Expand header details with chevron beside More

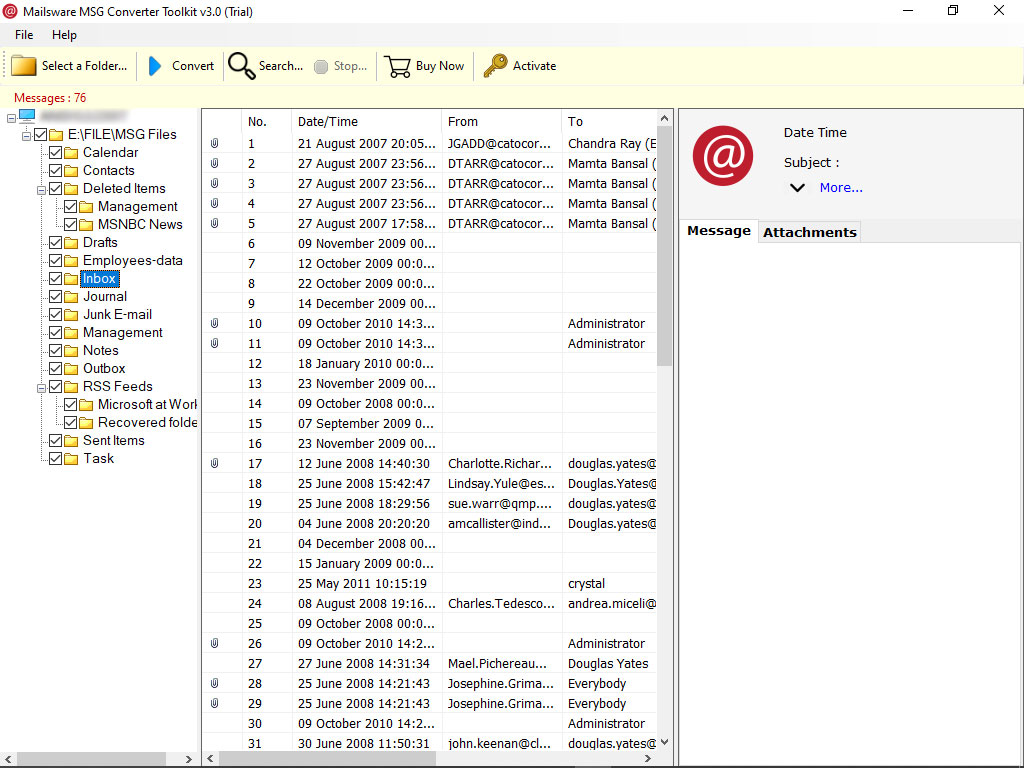tap(797, 188)
